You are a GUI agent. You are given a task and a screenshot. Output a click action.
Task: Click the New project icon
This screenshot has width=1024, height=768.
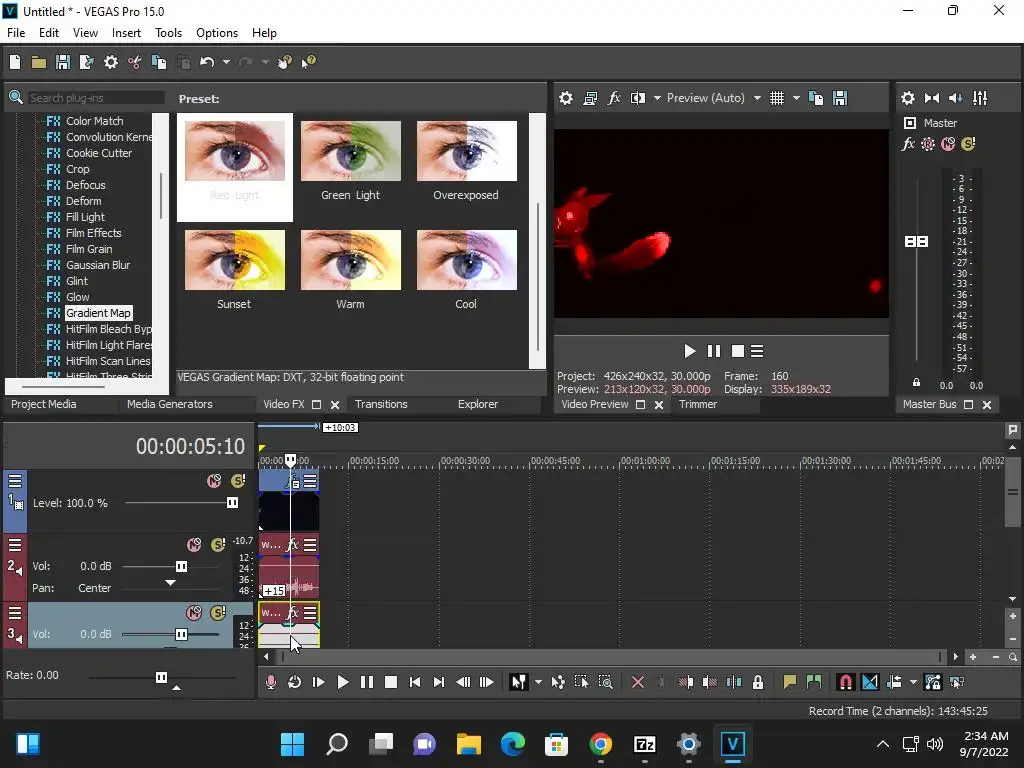[x=15, y=62]
